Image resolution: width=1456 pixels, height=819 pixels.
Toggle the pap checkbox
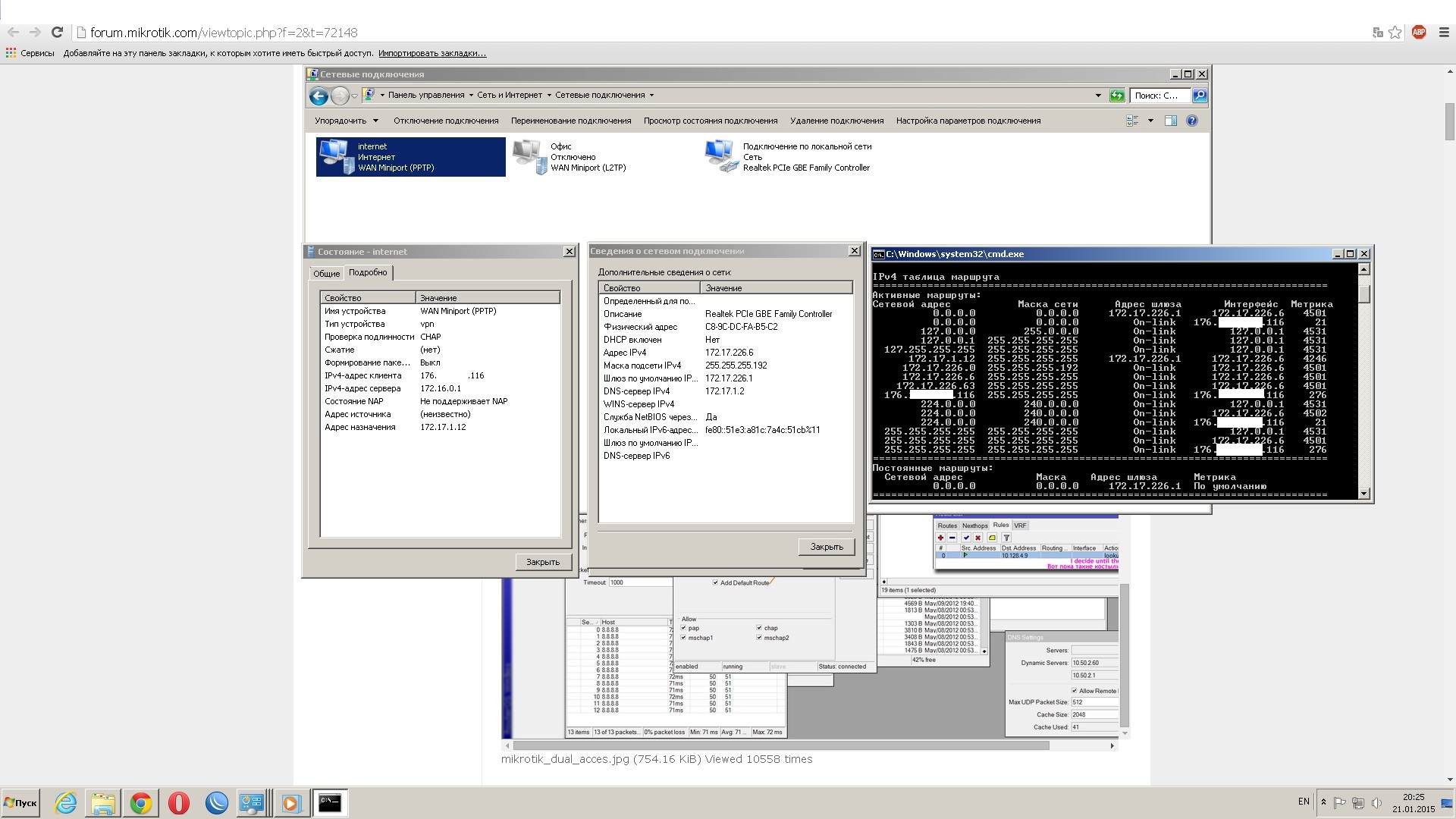coord(683,628)
